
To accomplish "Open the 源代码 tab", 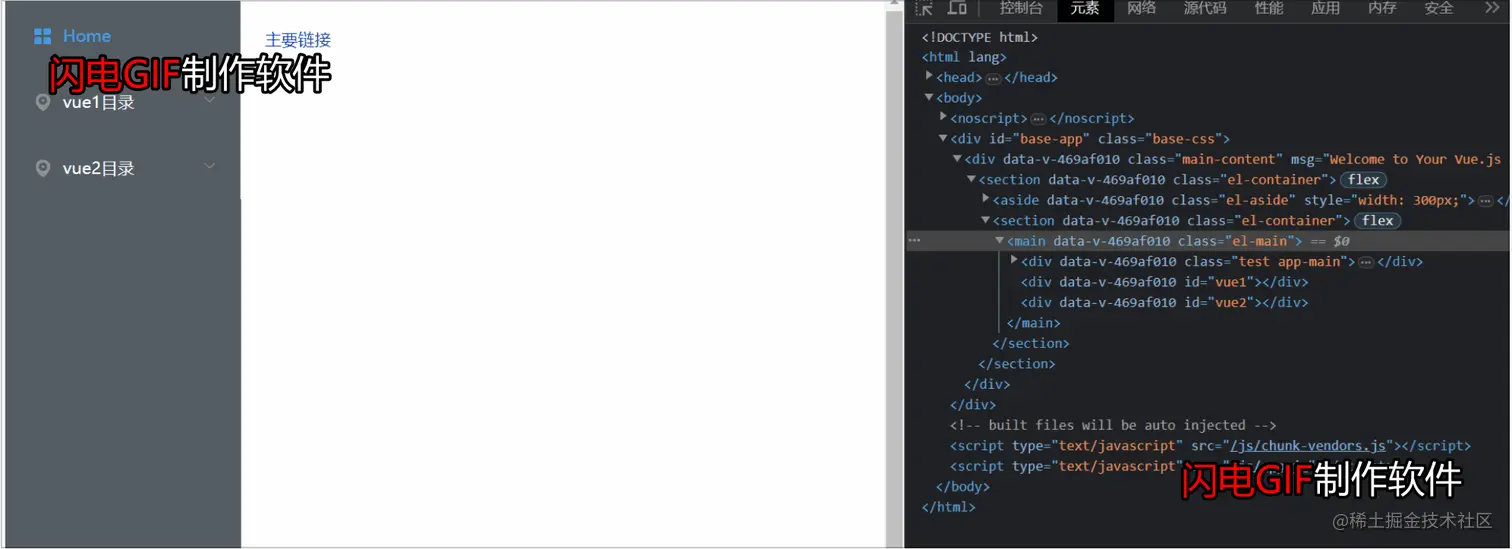I will pyautogui.click(x=1205, y=8).
